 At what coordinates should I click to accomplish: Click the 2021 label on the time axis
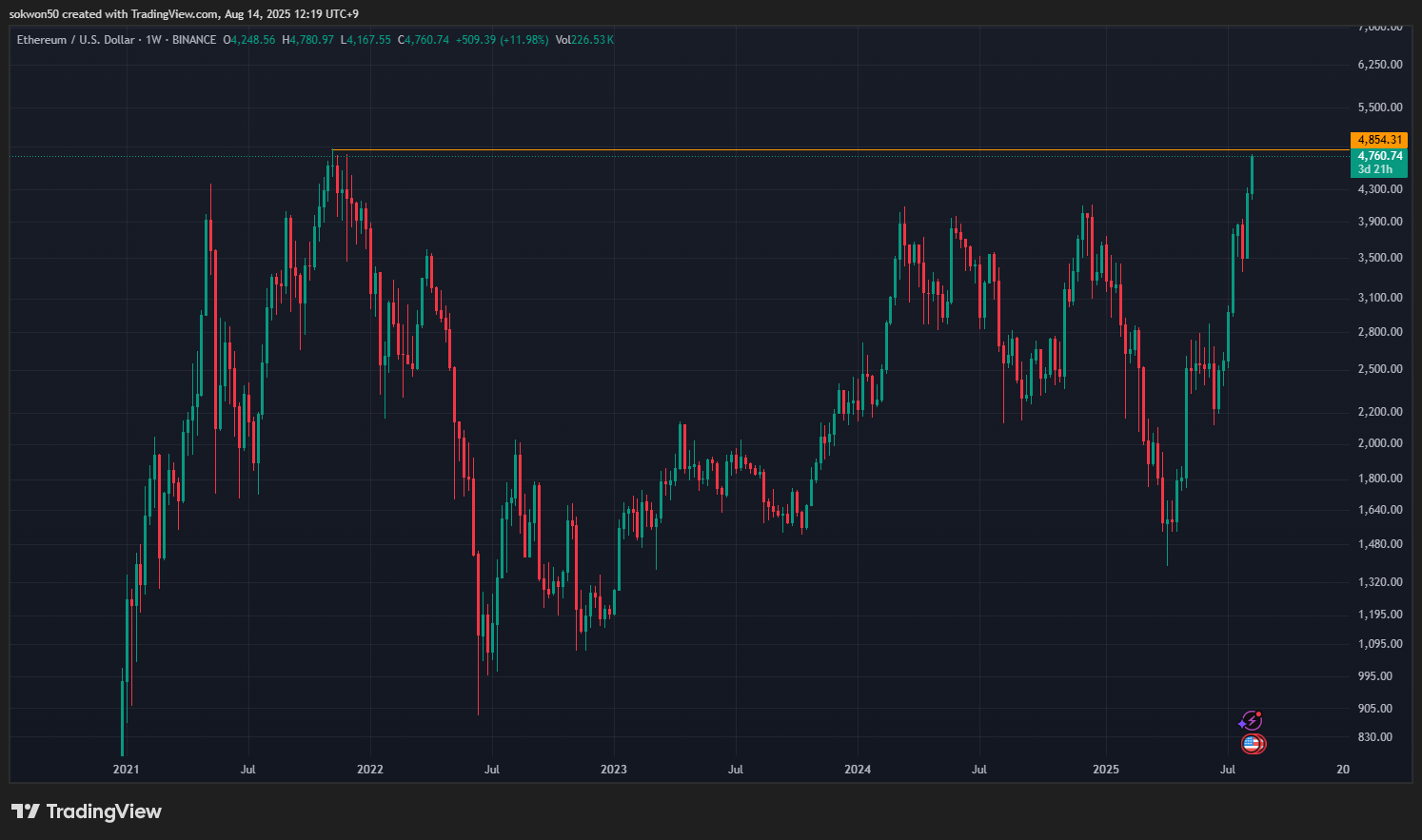click(124, 770)
